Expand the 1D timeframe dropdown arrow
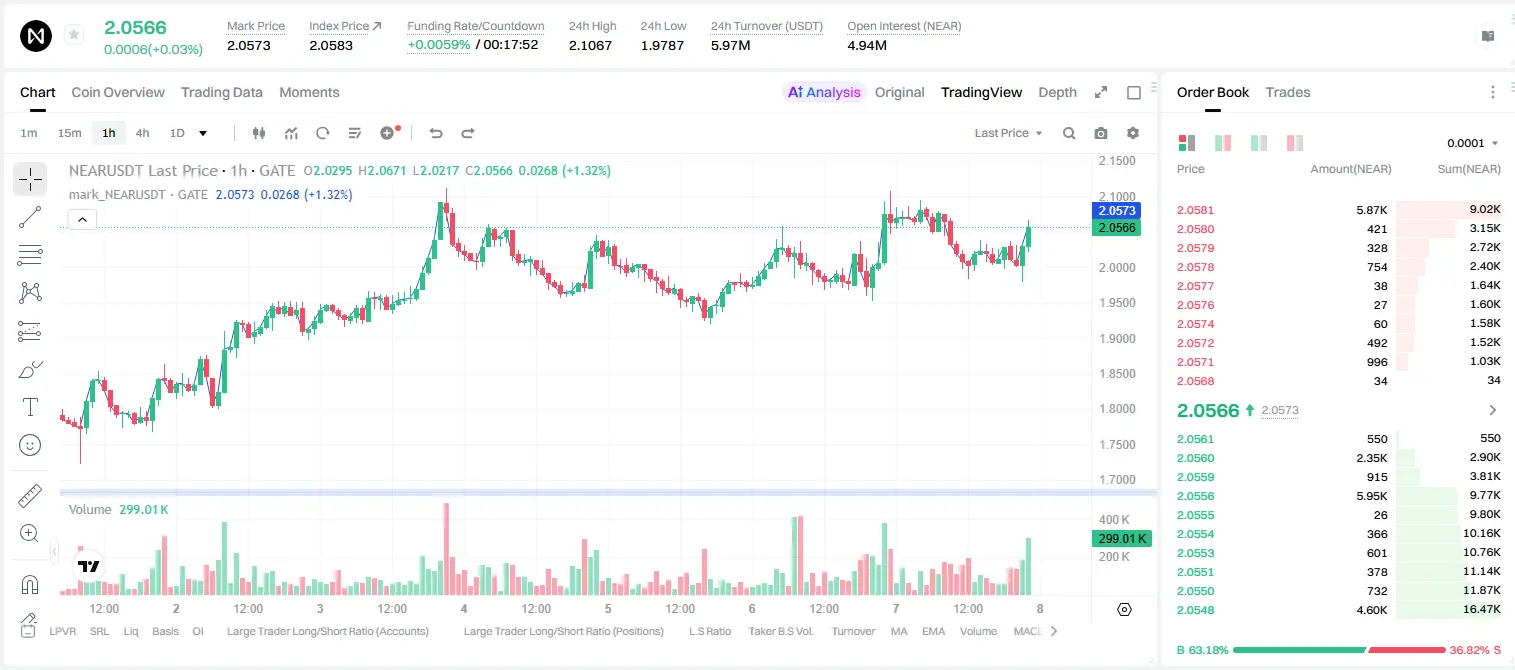 pos(203,133)
